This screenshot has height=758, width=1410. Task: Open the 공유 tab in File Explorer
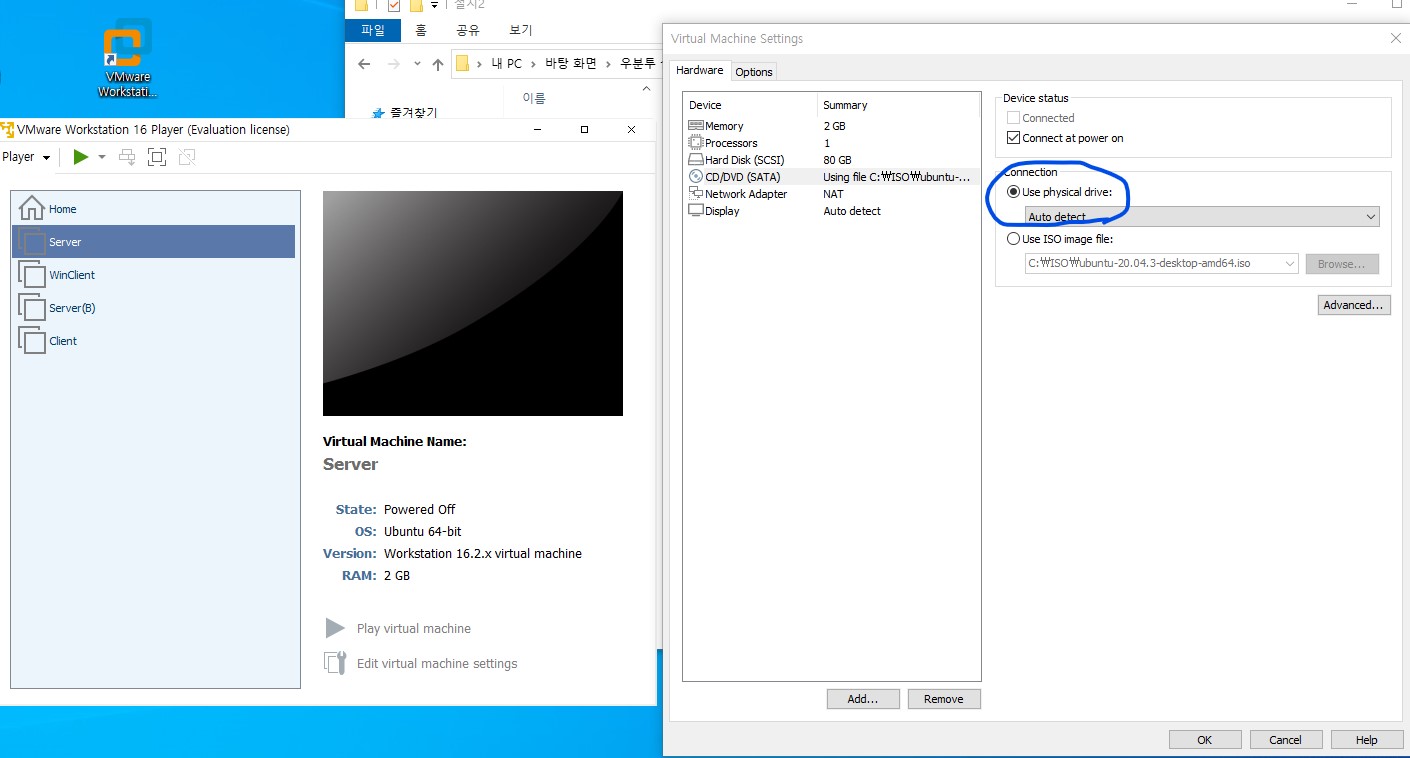[468, 31]
